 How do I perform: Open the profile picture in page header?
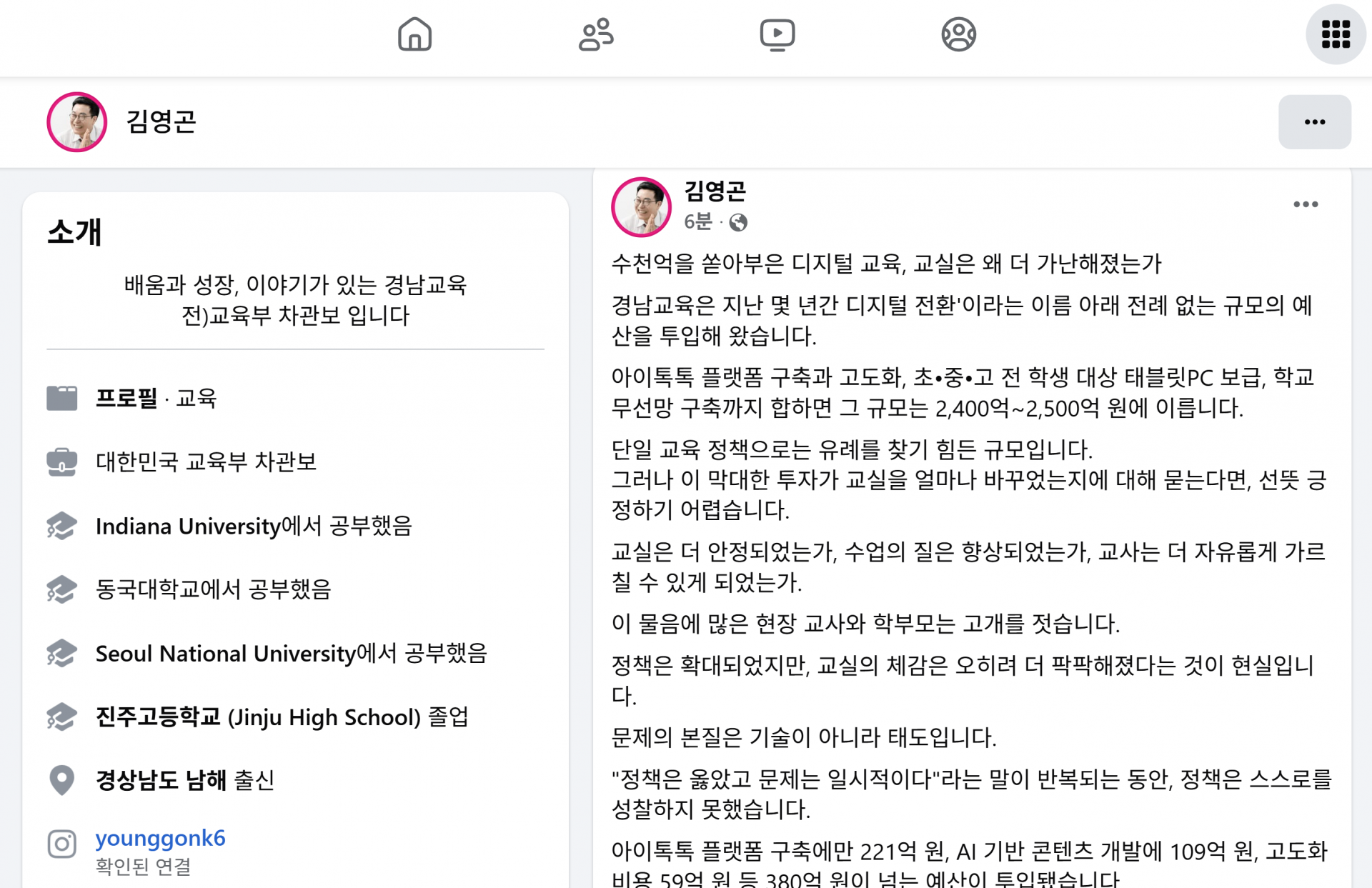coord(77,122)
